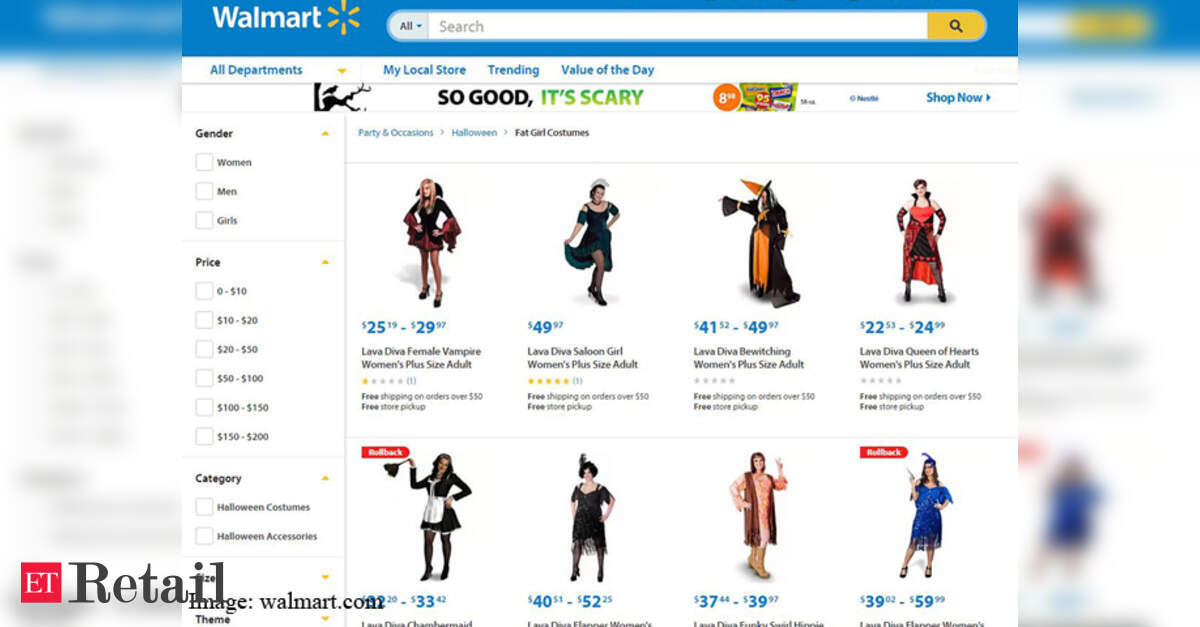This screenshot has height=627, width=1200.
Task: Click the yellow search magnifier button
Action: click(x=955, y=26)
